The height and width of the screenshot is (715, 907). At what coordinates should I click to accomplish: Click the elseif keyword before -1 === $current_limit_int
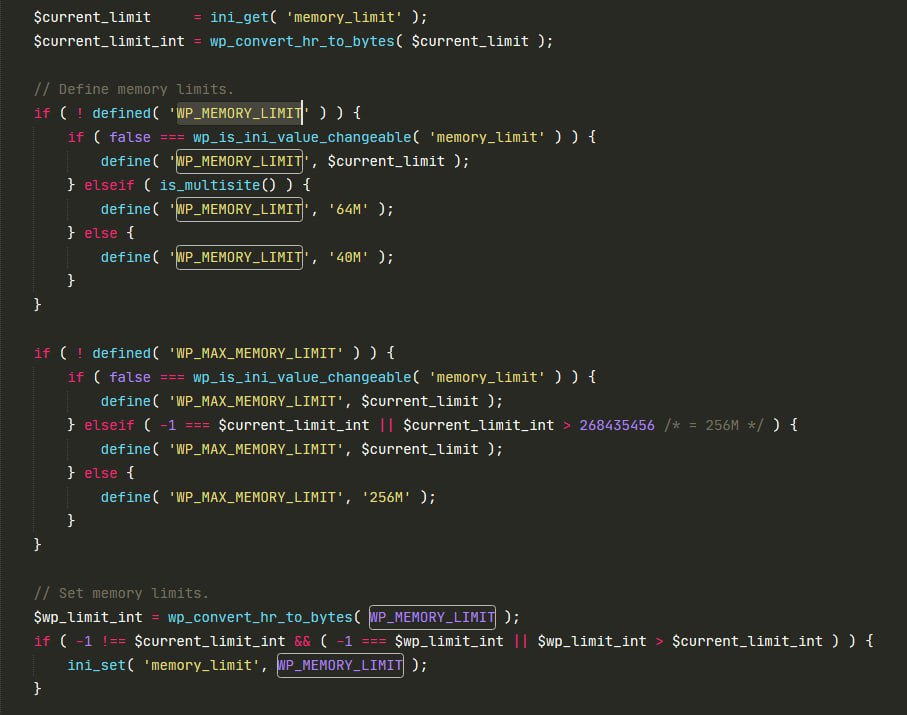click(x=109, y=425)
